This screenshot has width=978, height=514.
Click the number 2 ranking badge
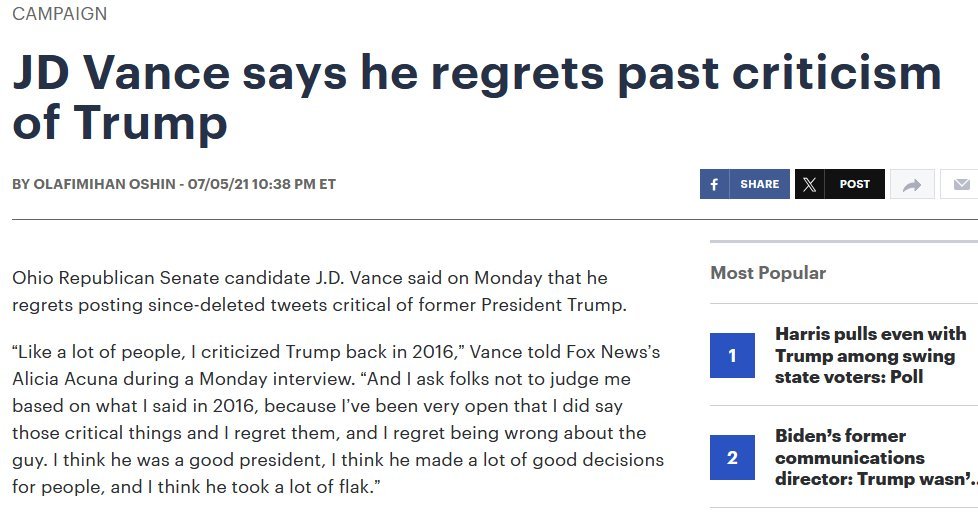click(x=732, y=457)
